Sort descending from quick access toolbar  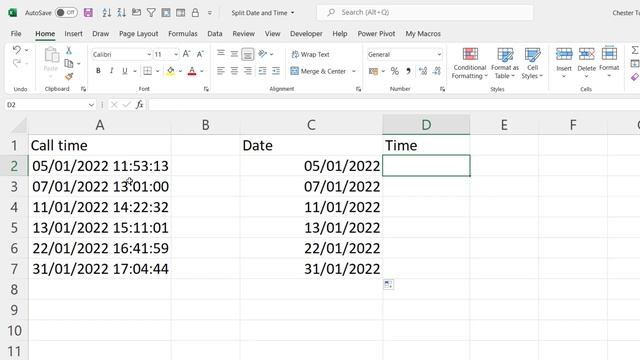121,13
